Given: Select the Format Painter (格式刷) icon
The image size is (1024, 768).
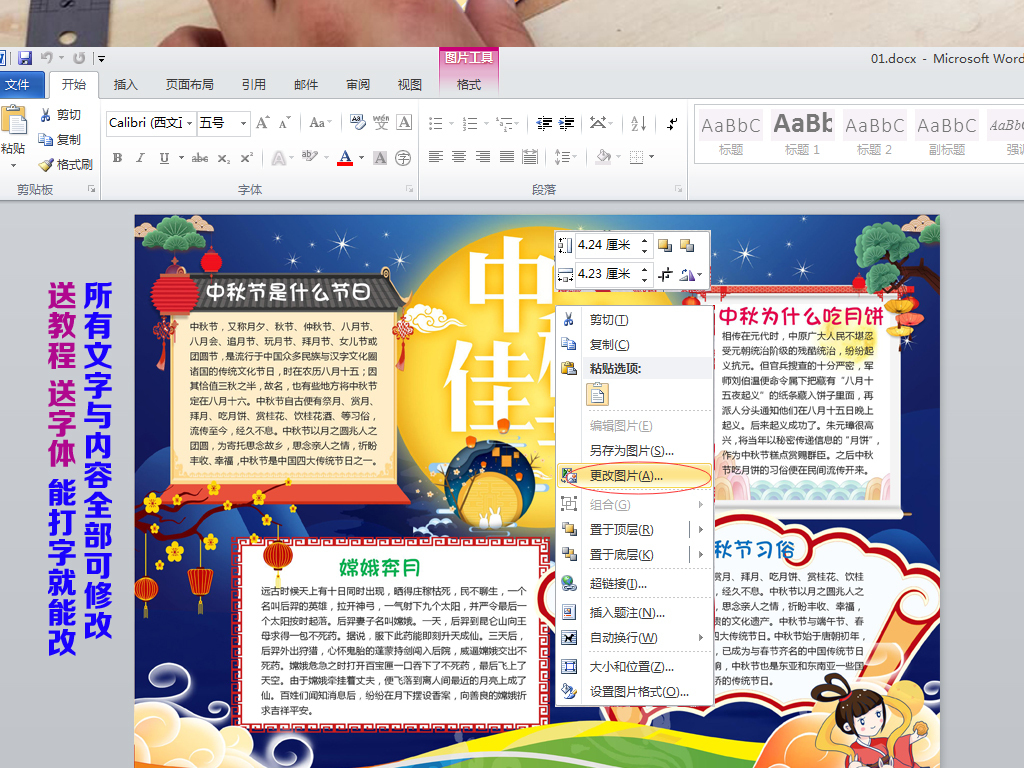Looking at the screenshot, I should (x=46, y=164).
